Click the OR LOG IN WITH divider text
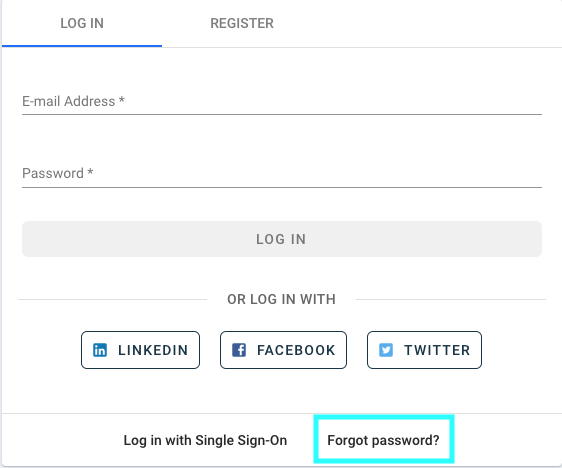The height and width of the screenshot is (468, 562). pyautogui.click(x=282, y=299)
